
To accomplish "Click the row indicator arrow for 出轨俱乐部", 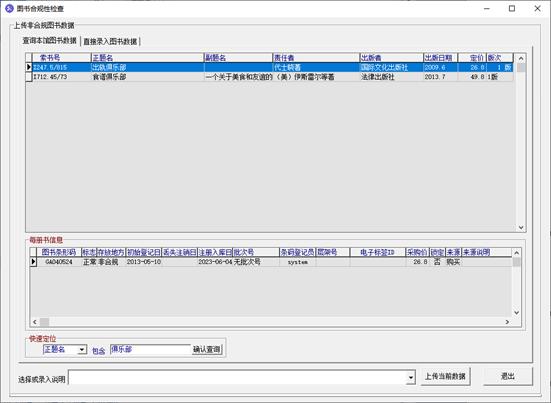I will pos(29,67).
